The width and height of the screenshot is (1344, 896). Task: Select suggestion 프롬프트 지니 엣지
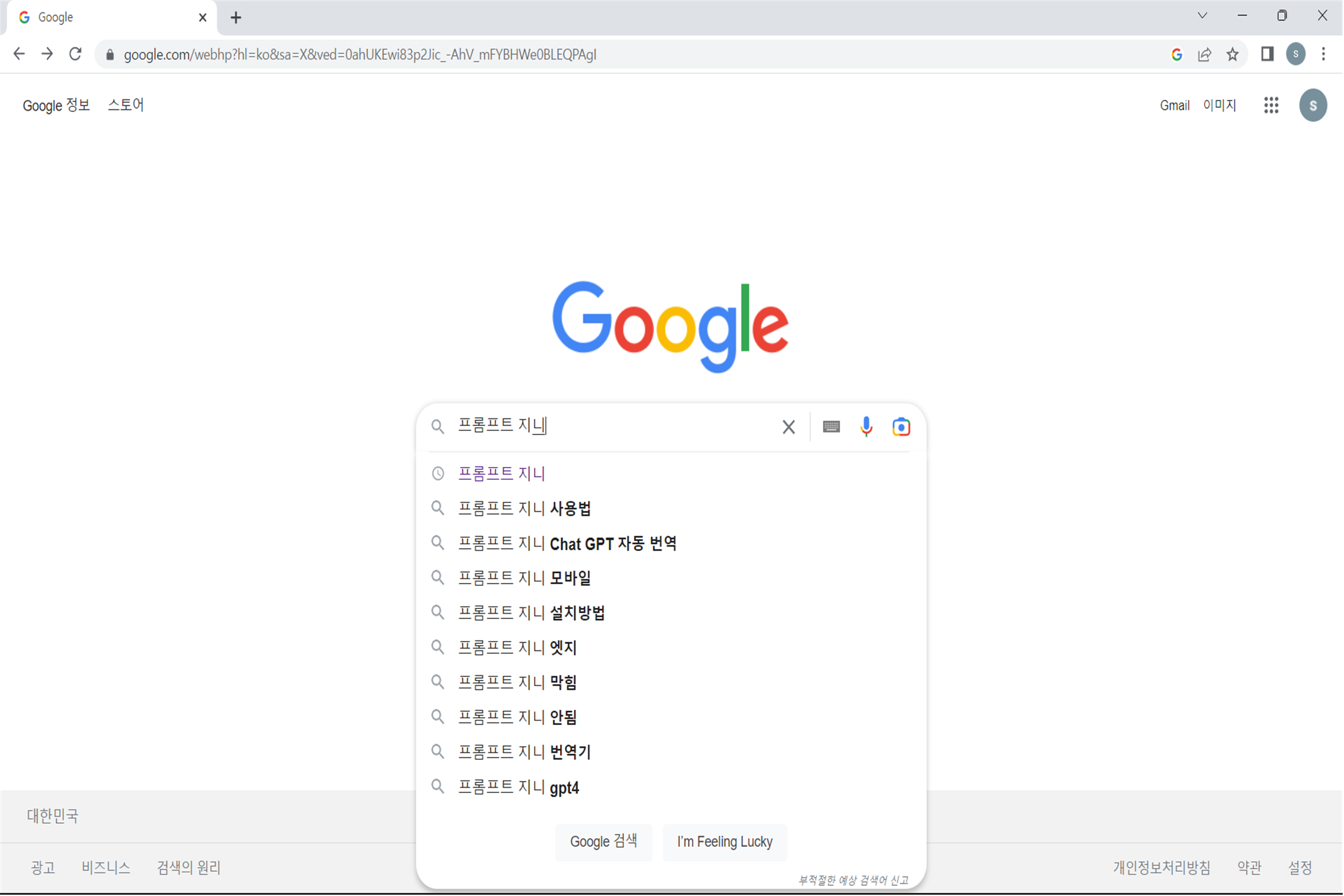(x=670, y=648)
